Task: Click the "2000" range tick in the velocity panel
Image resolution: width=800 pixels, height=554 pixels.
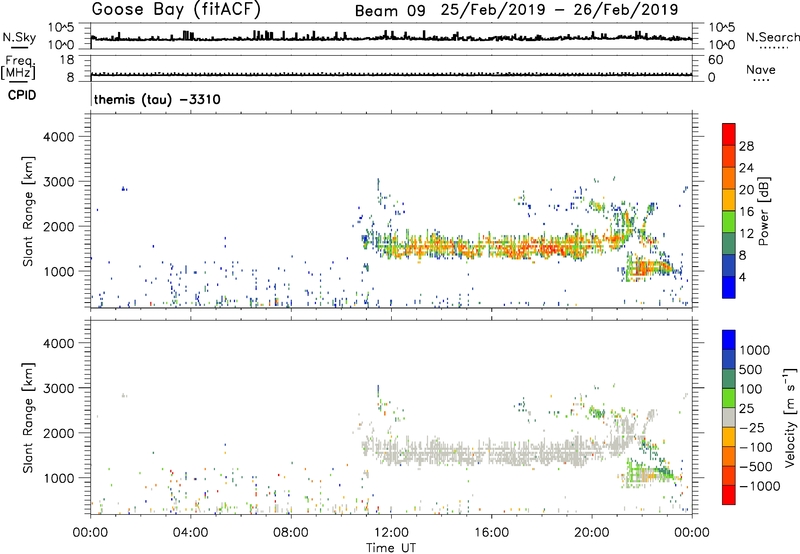Action: click(59, 433)
